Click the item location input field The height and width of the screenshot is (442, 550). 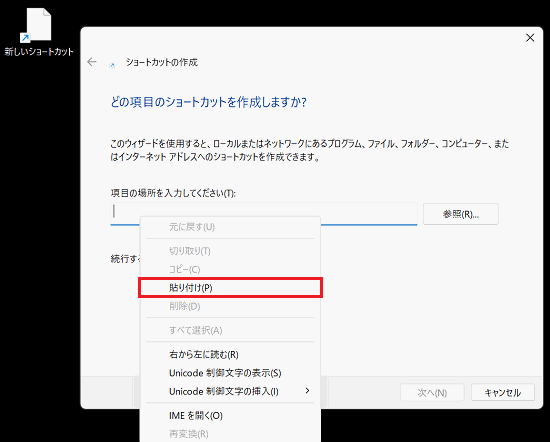point(264,213)
